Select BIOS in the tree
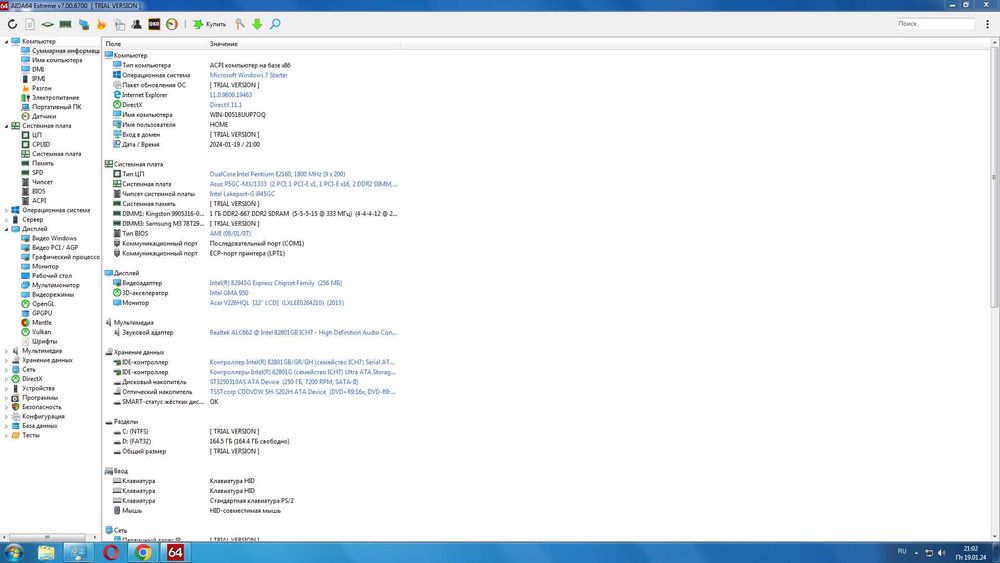1000x563 pixels. [39, 191]
